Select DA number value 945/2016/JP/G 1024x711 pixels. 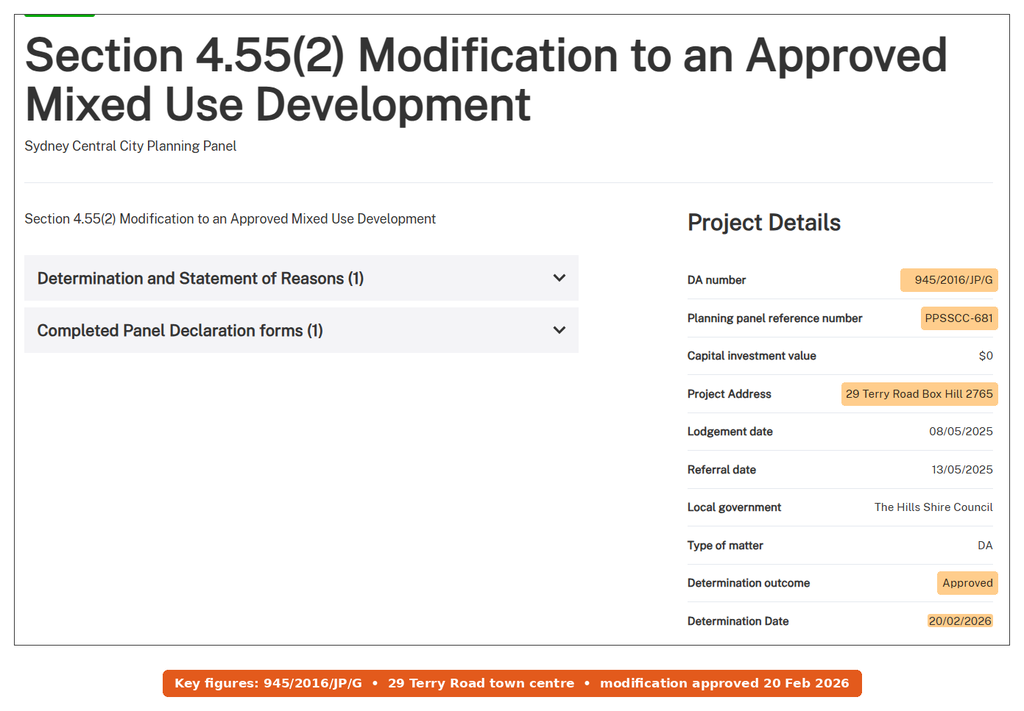[x=953, y=280]
